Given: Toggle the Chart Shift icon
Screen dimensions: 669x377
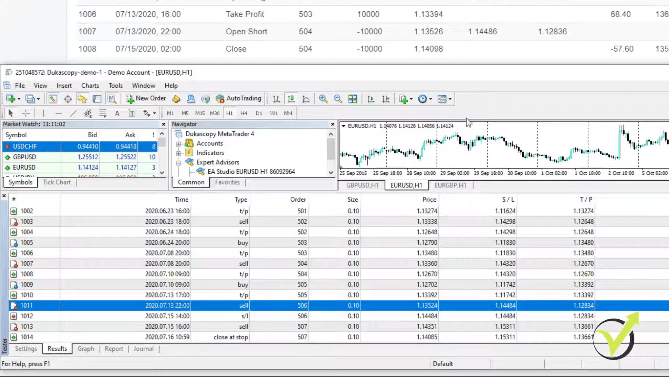Looking at the screenshot, I should [x=386, y=99].
